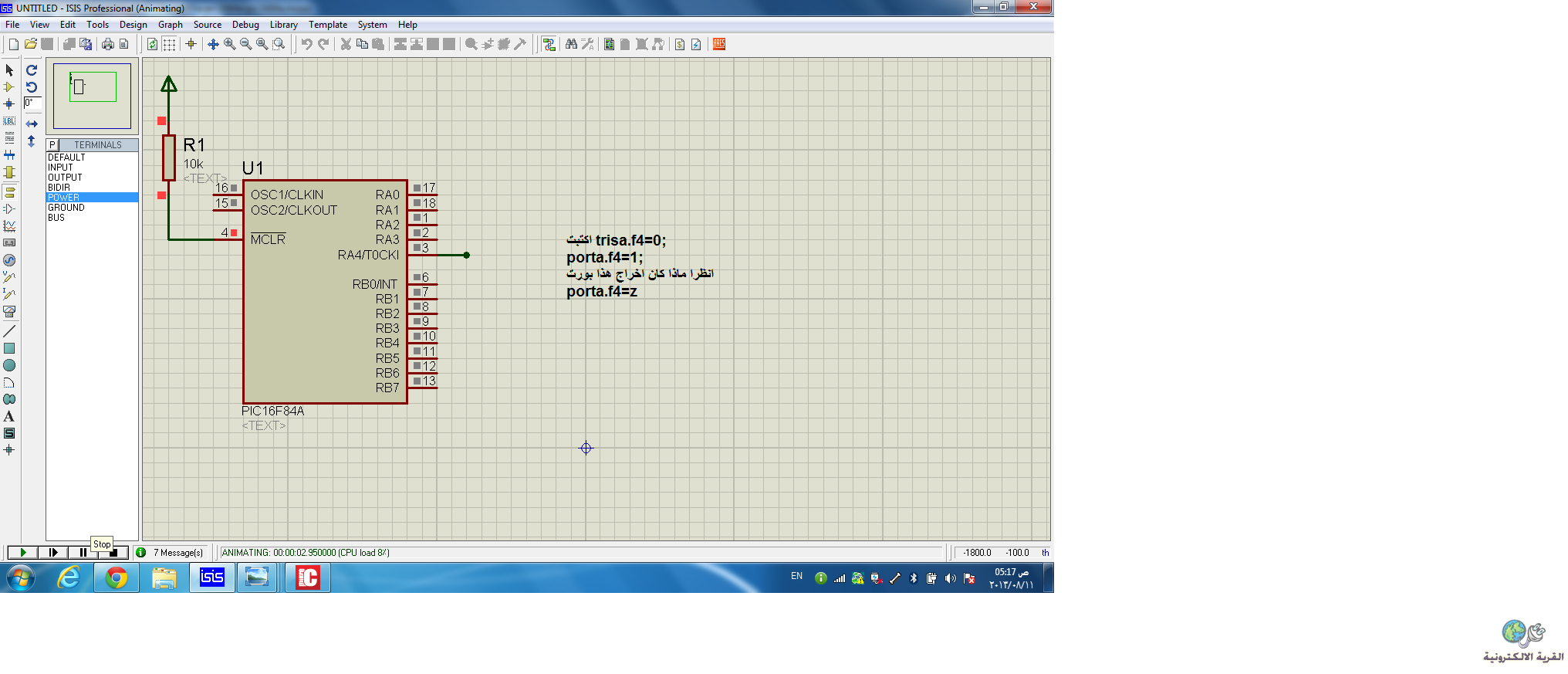This screenshot has width=1568, height=674.
Task: Open the Design menu
Action: coord(133,25)
